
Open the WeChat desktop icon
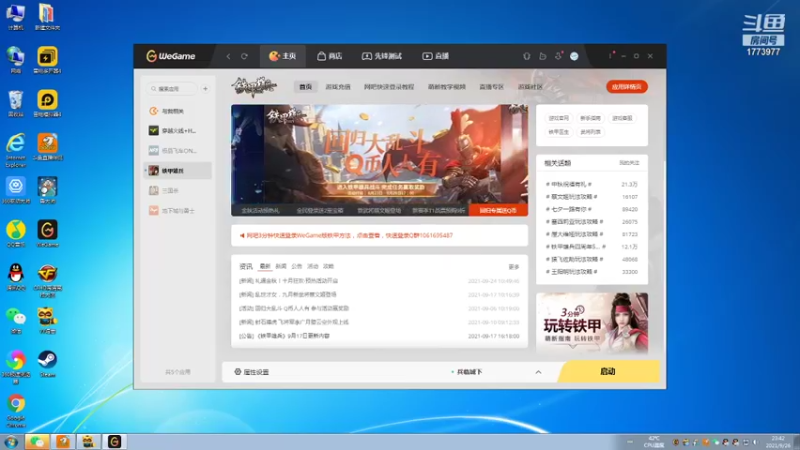coord(16,320)
